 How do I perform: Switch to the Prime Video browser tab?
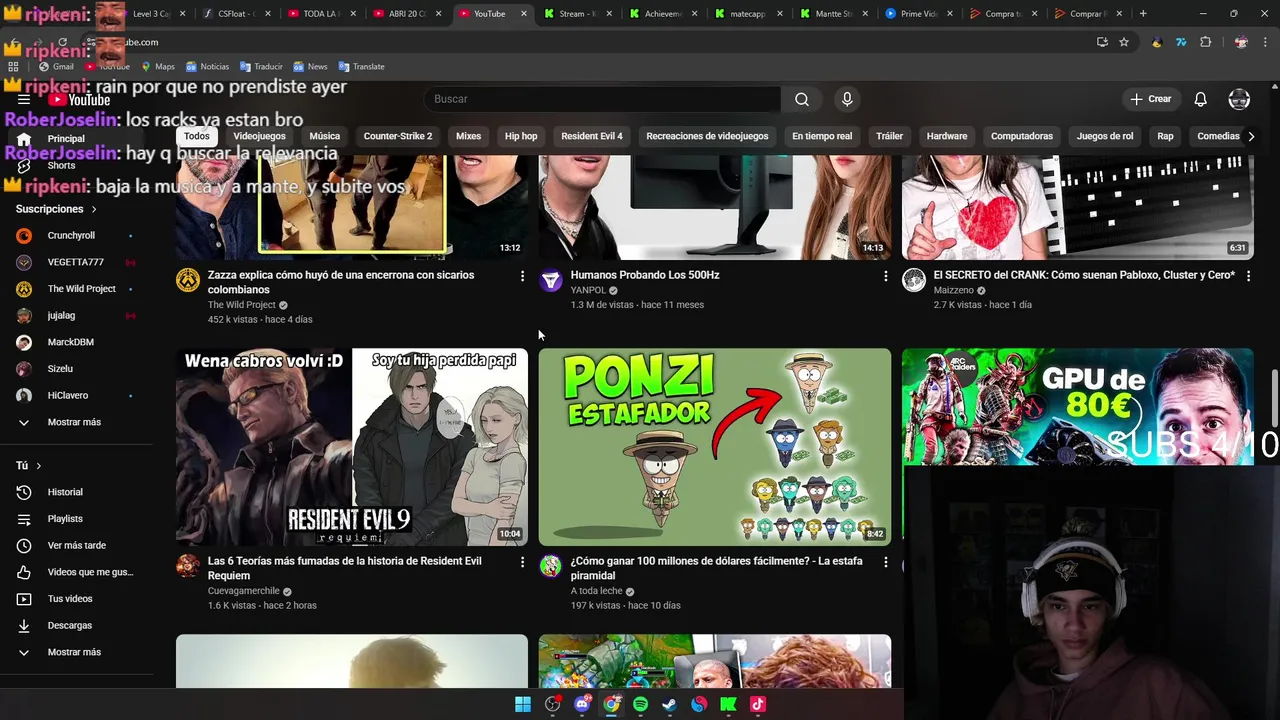tap(918, 14)
